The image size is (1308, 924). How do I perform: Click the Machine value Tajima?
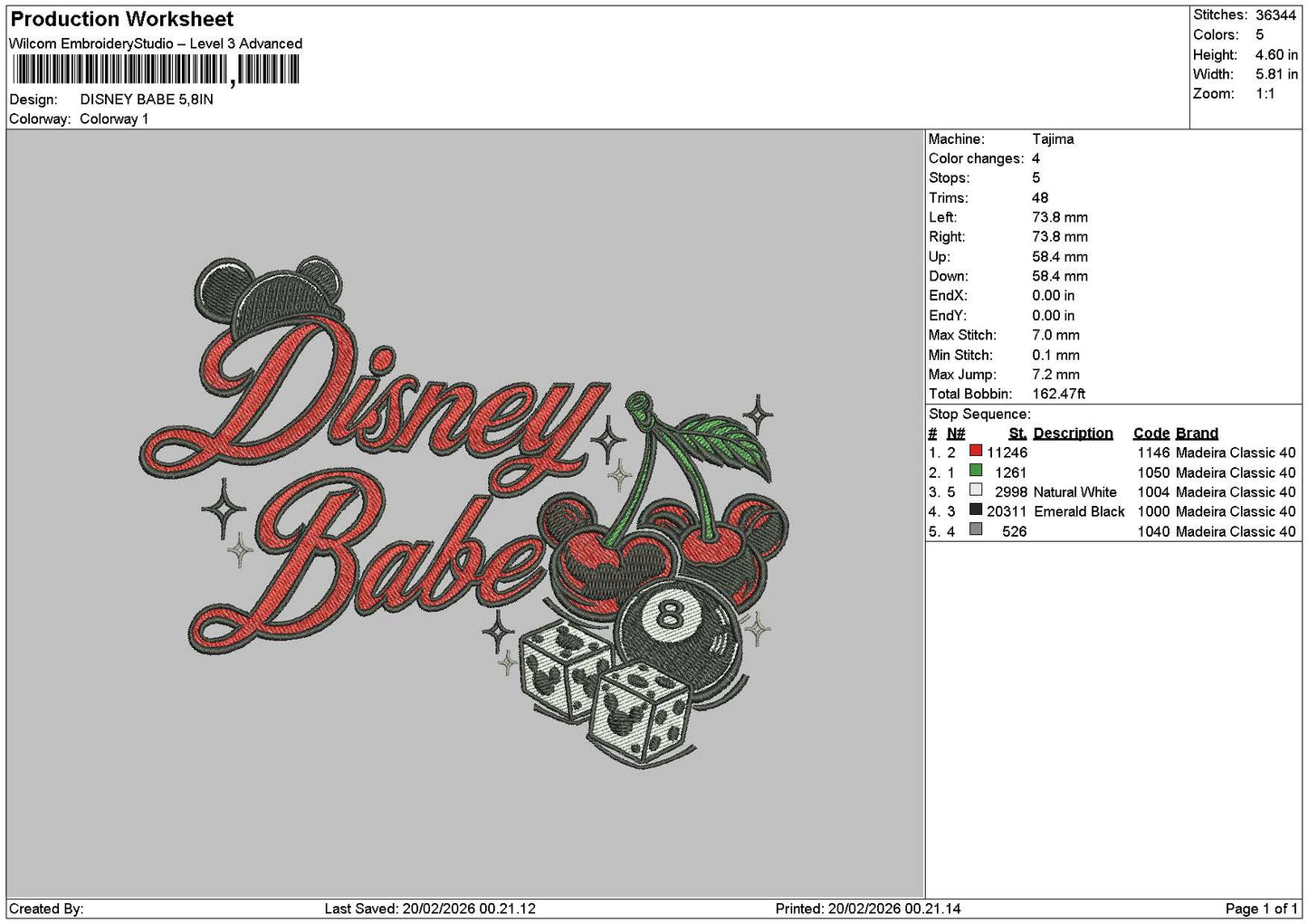click(1053, 139)
